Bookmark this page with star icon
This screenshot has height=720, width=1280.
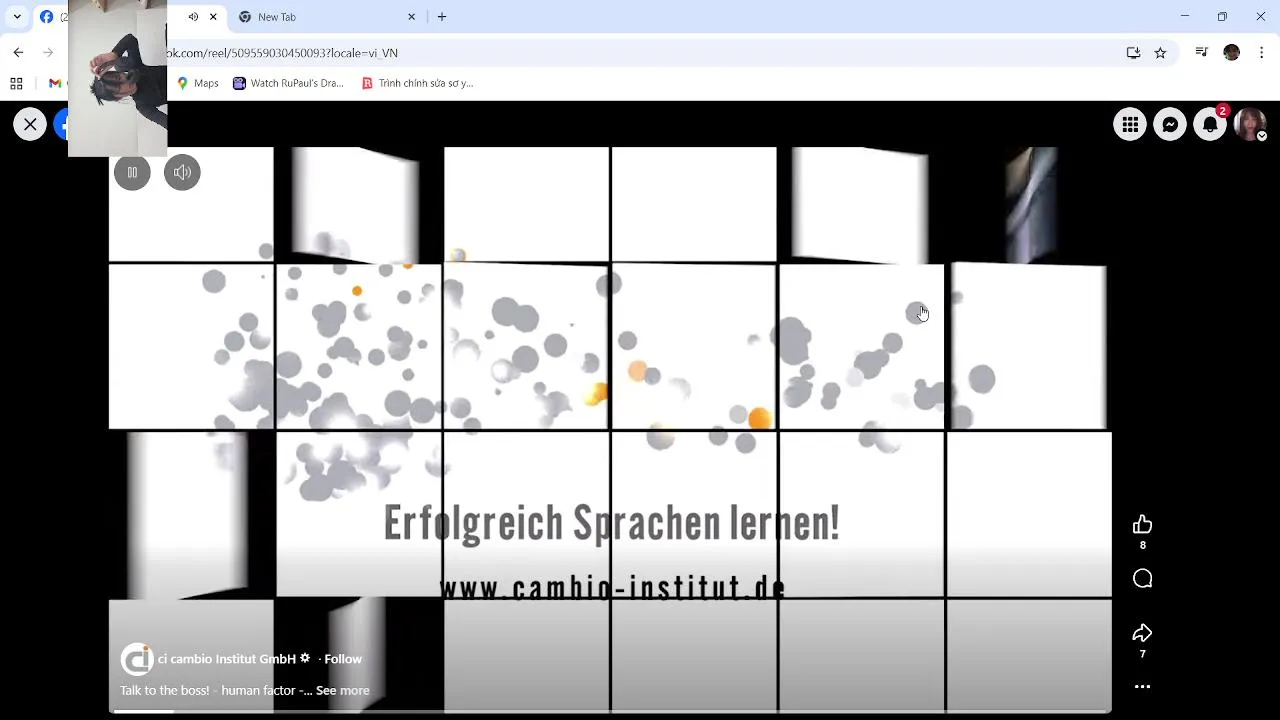(1160, 53)
